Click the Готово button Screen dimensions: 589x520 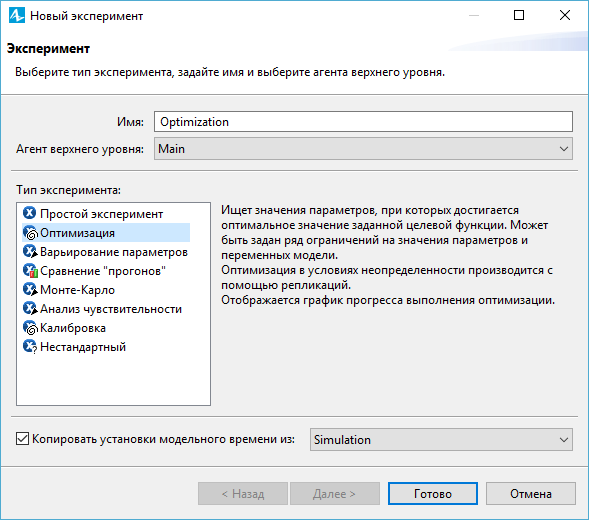pyautogui.click(x=433, y=493)
